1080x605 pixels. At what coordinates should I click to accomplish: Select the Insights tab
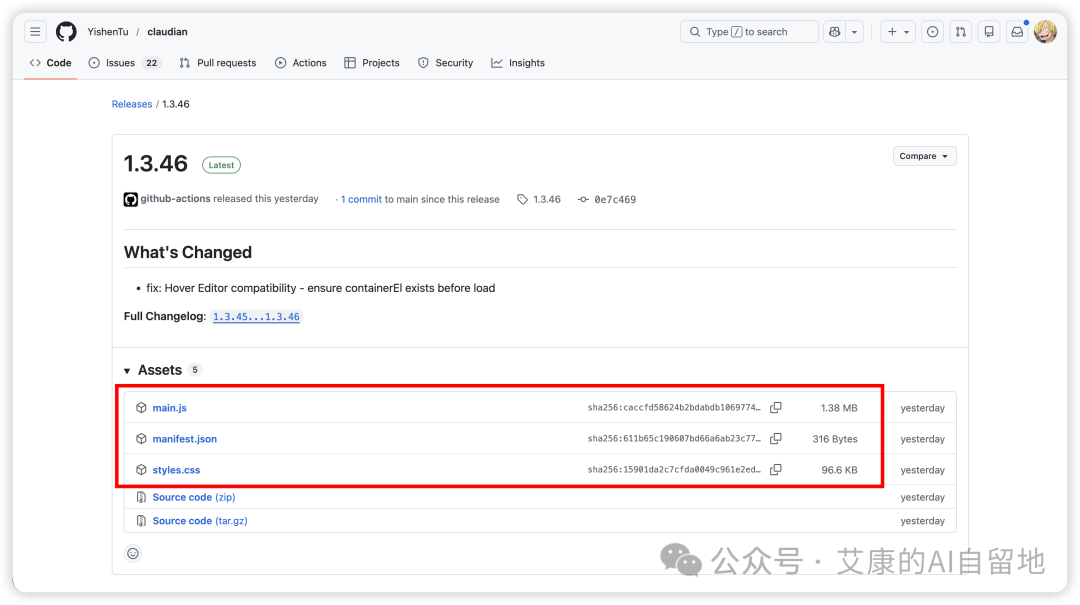[x=518, y=63]
